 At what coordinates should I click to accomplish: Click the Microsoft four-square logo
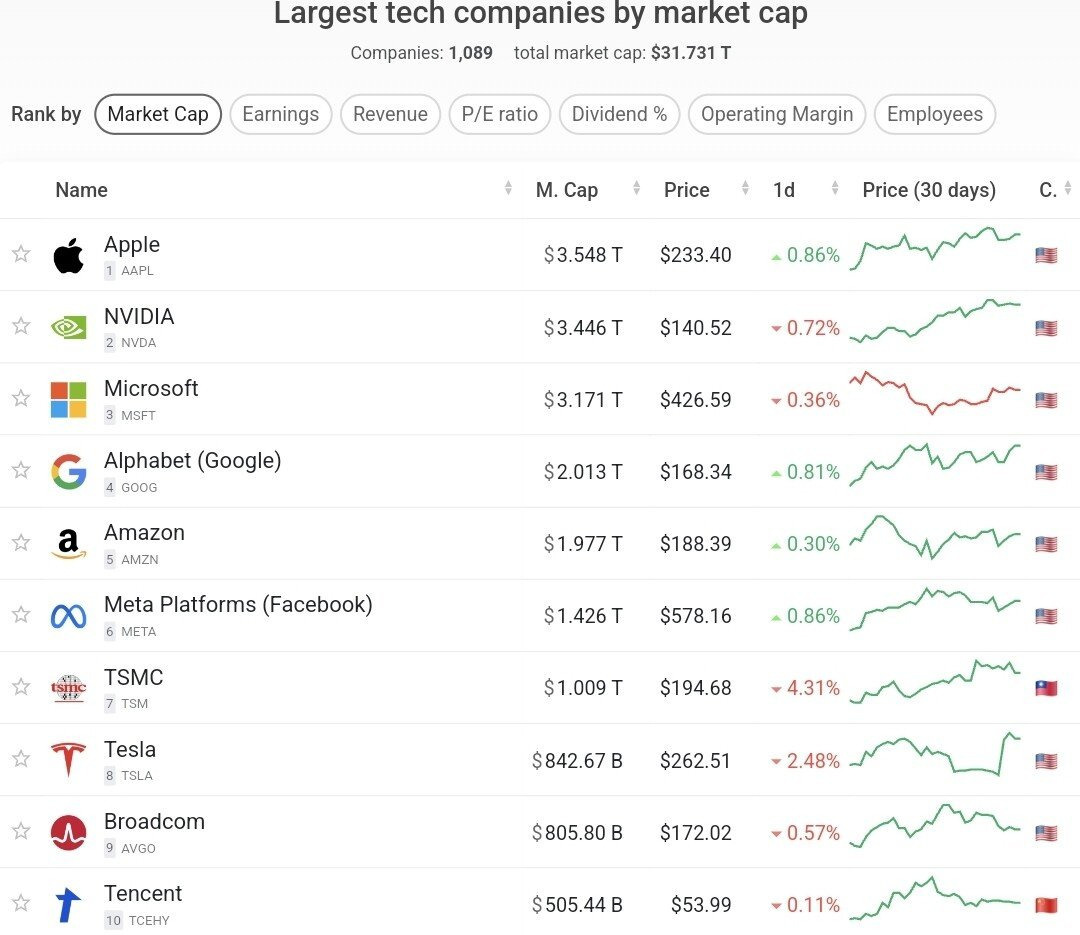coord(68,399)
